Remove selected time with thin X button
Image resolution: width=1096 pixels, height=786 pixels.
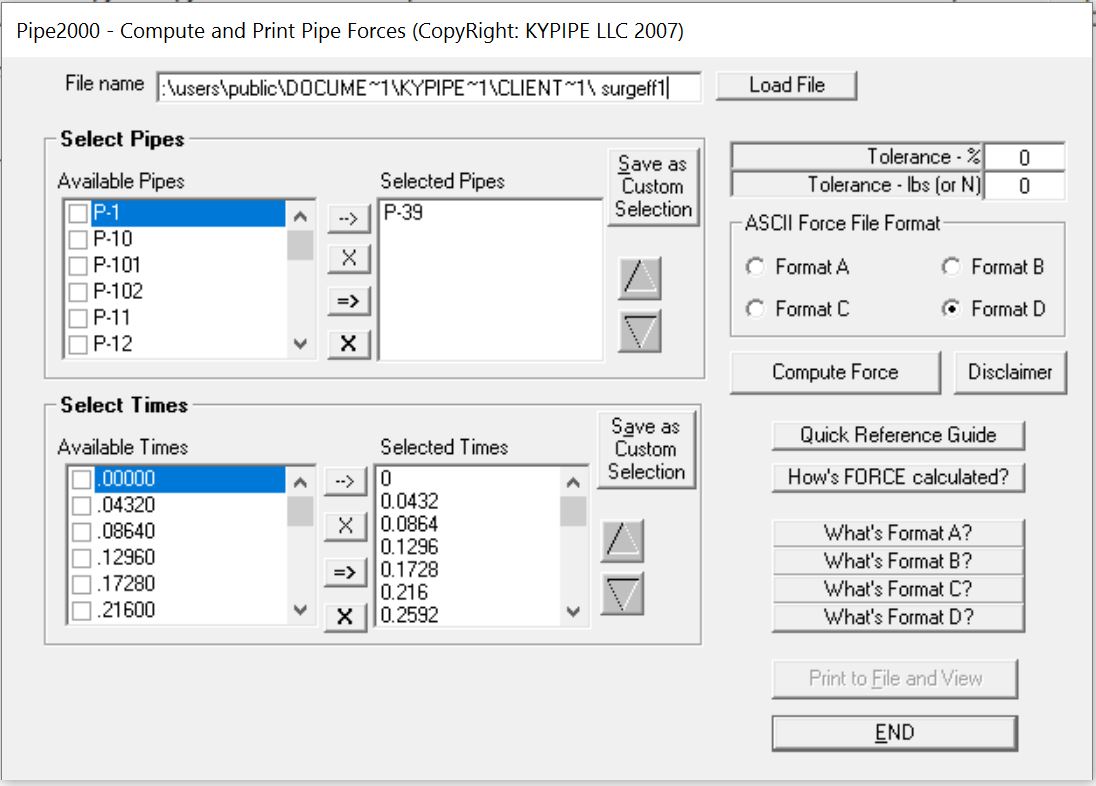coord(345,526)
